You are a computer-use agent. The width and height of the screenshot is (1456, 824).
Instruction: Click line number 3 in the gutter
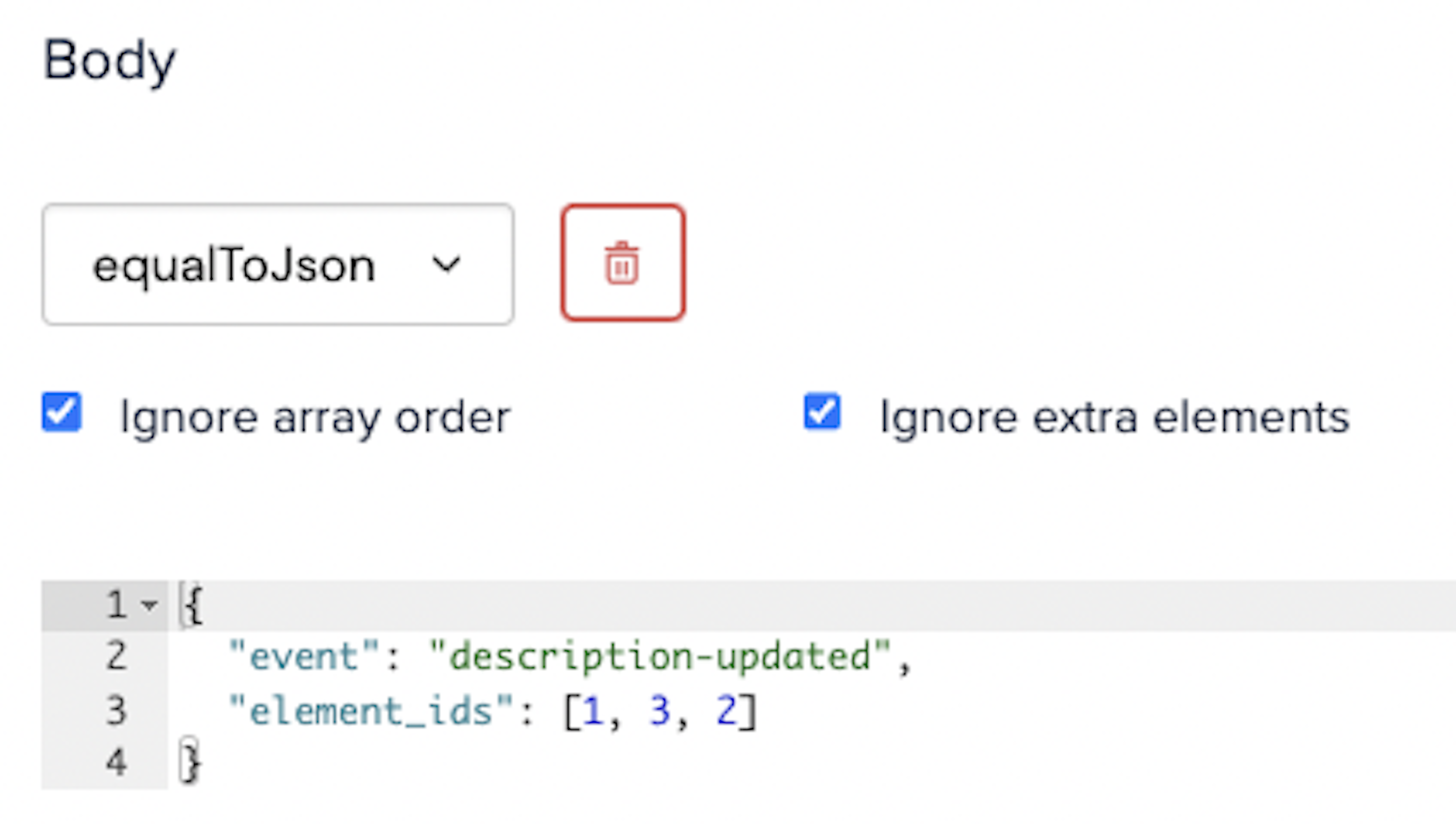[x=116, y=709]
